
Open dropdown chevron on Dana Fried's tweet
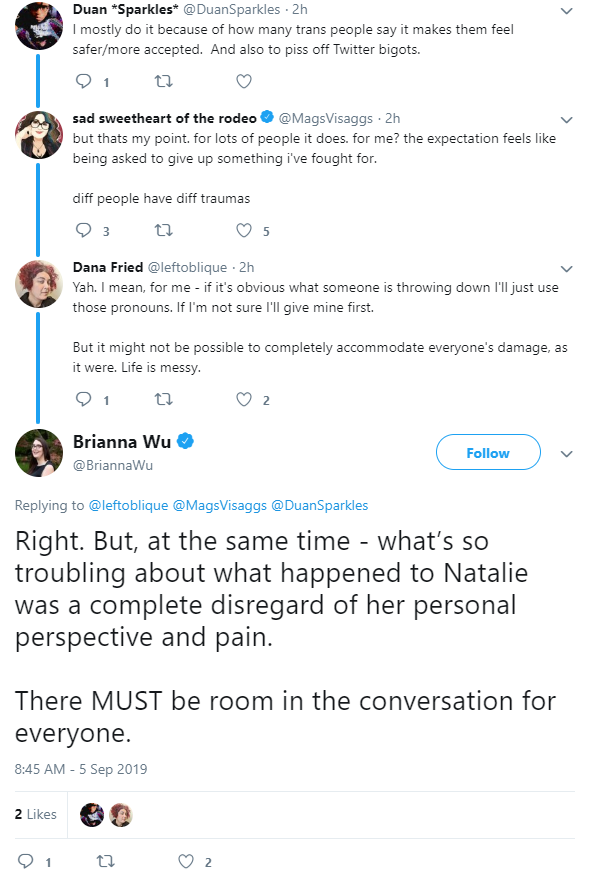(x=567, y=268)
